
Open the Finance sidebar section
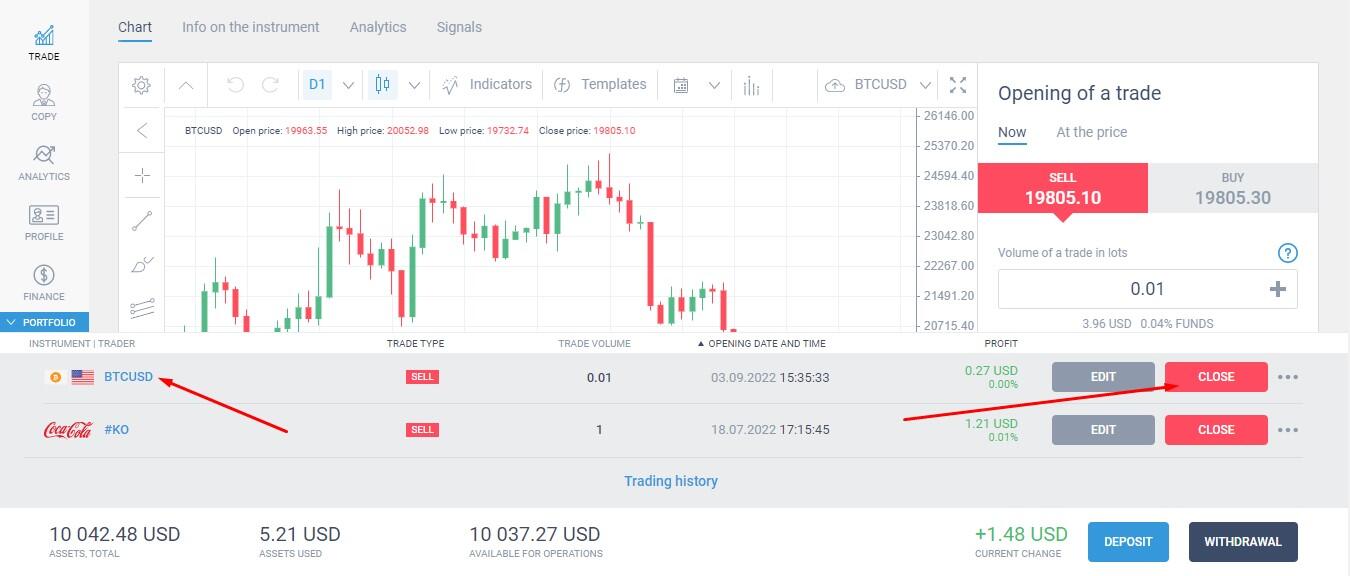(x=44, y=283)
